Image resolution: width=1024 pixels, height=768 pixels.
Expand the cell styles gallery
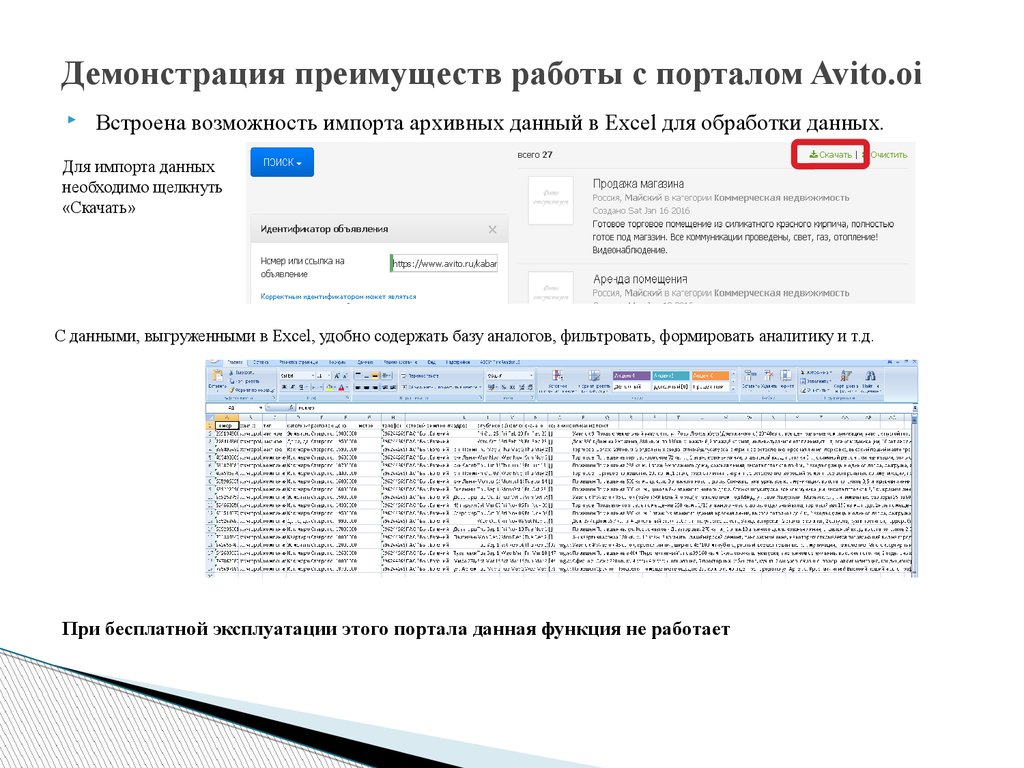coord(732,388)
